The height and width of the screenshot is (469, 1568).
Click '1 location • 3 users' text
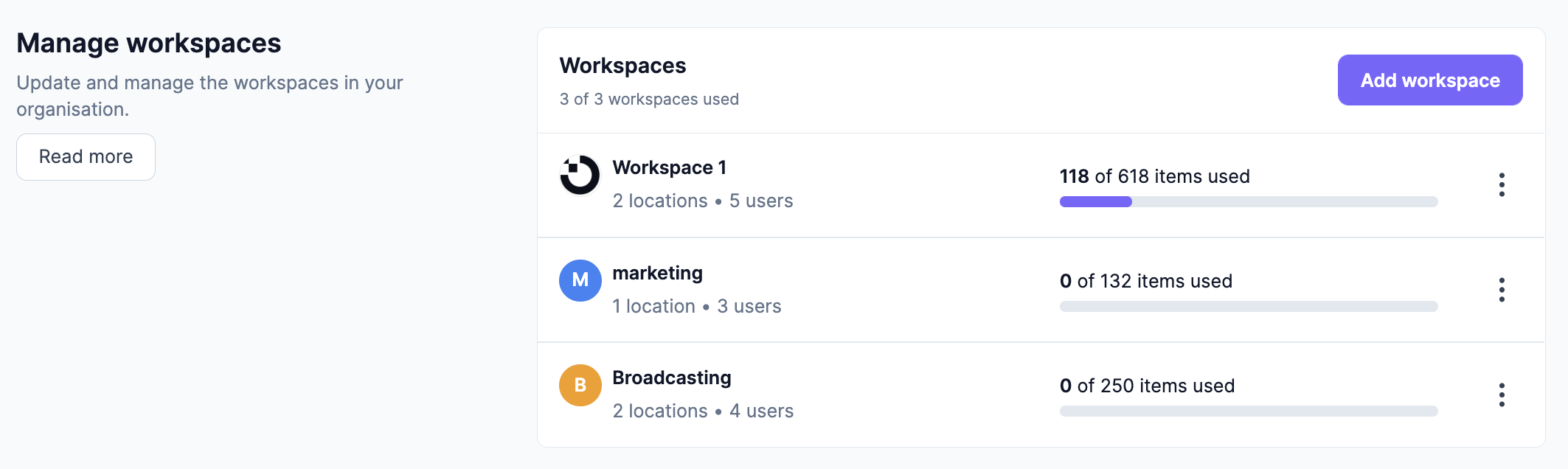click(697, 306)
